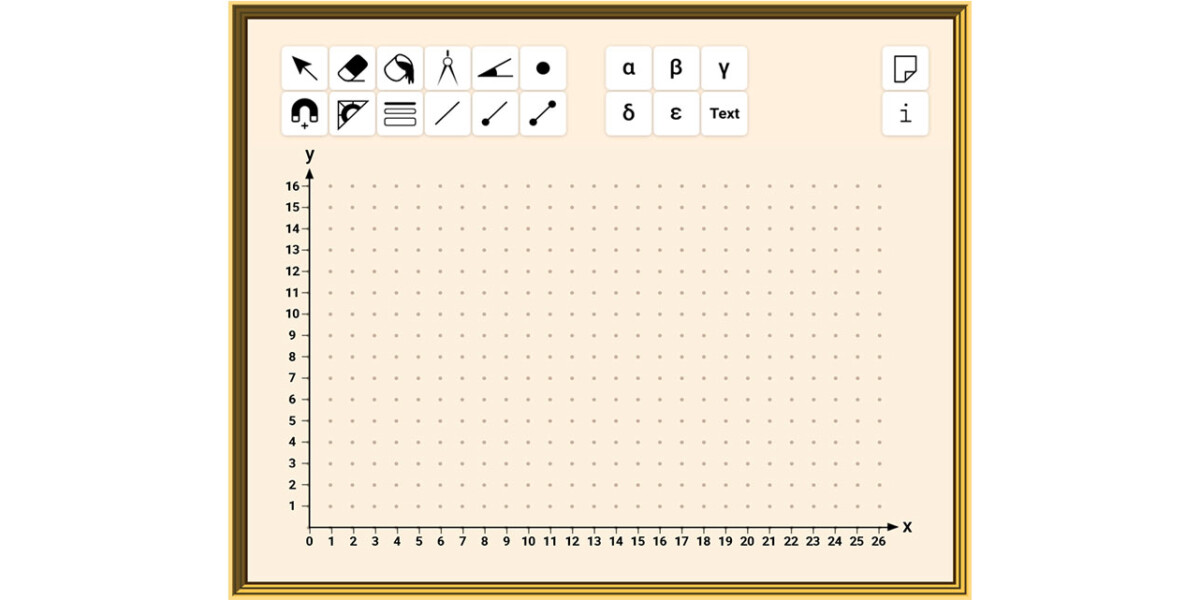Open a new blank page
This screenshot has width=1200, height=600.
point(905,68)
